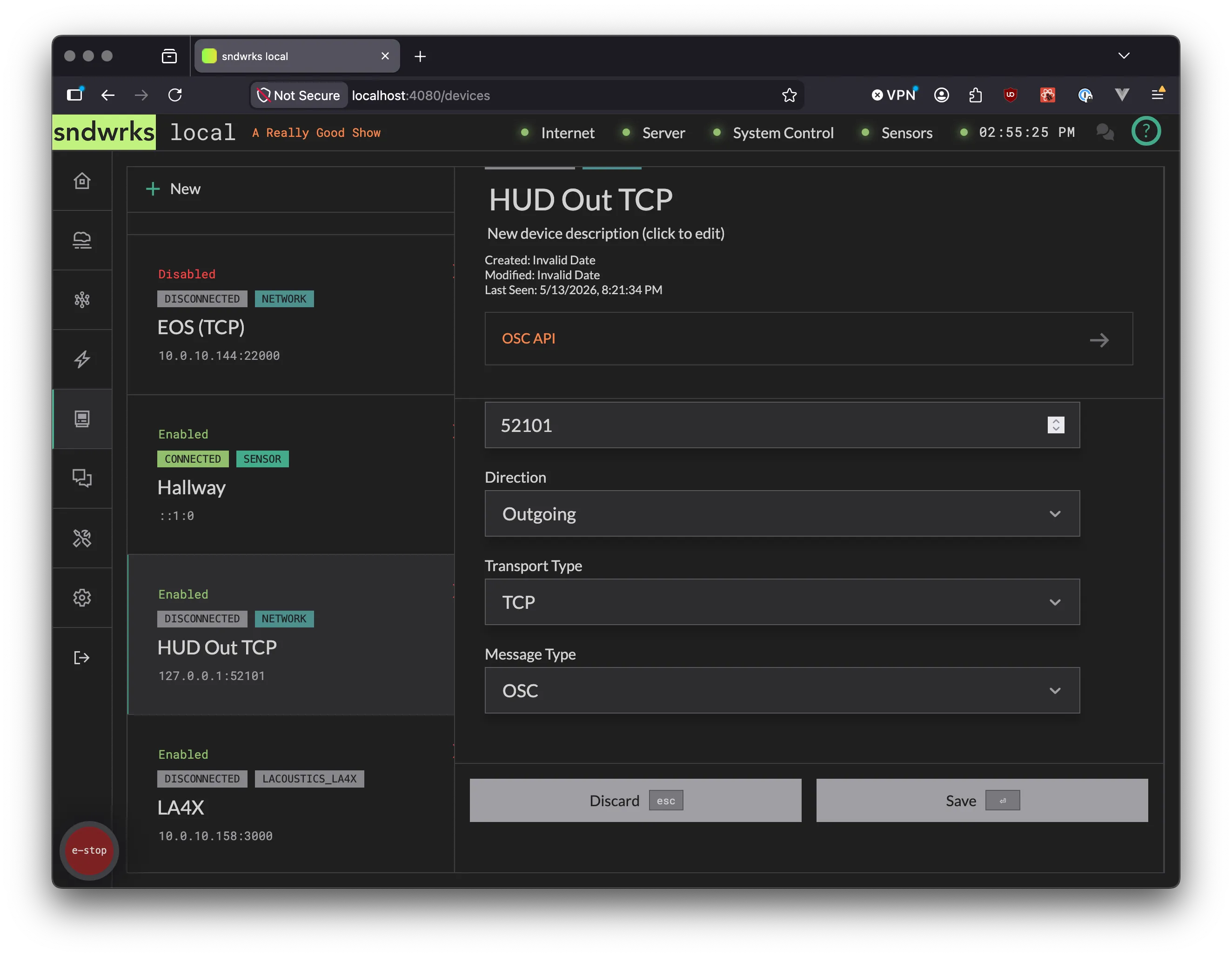Click the logout sidebar icon
Viewport: 1232px width, 957px height.
[82, 657]
